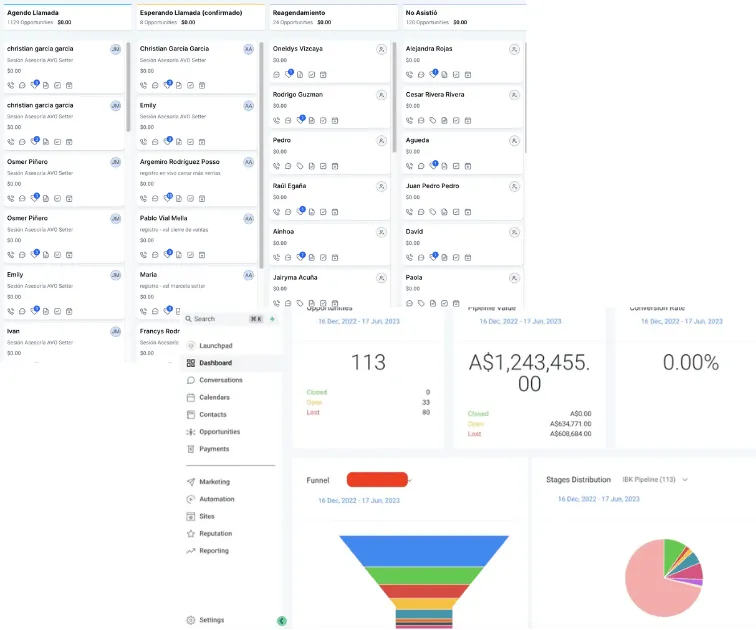The height and width of the screenshot is (630, 756).
Task: Open the Funnel pipeline selector dropdown
Action: click(379, 480)
